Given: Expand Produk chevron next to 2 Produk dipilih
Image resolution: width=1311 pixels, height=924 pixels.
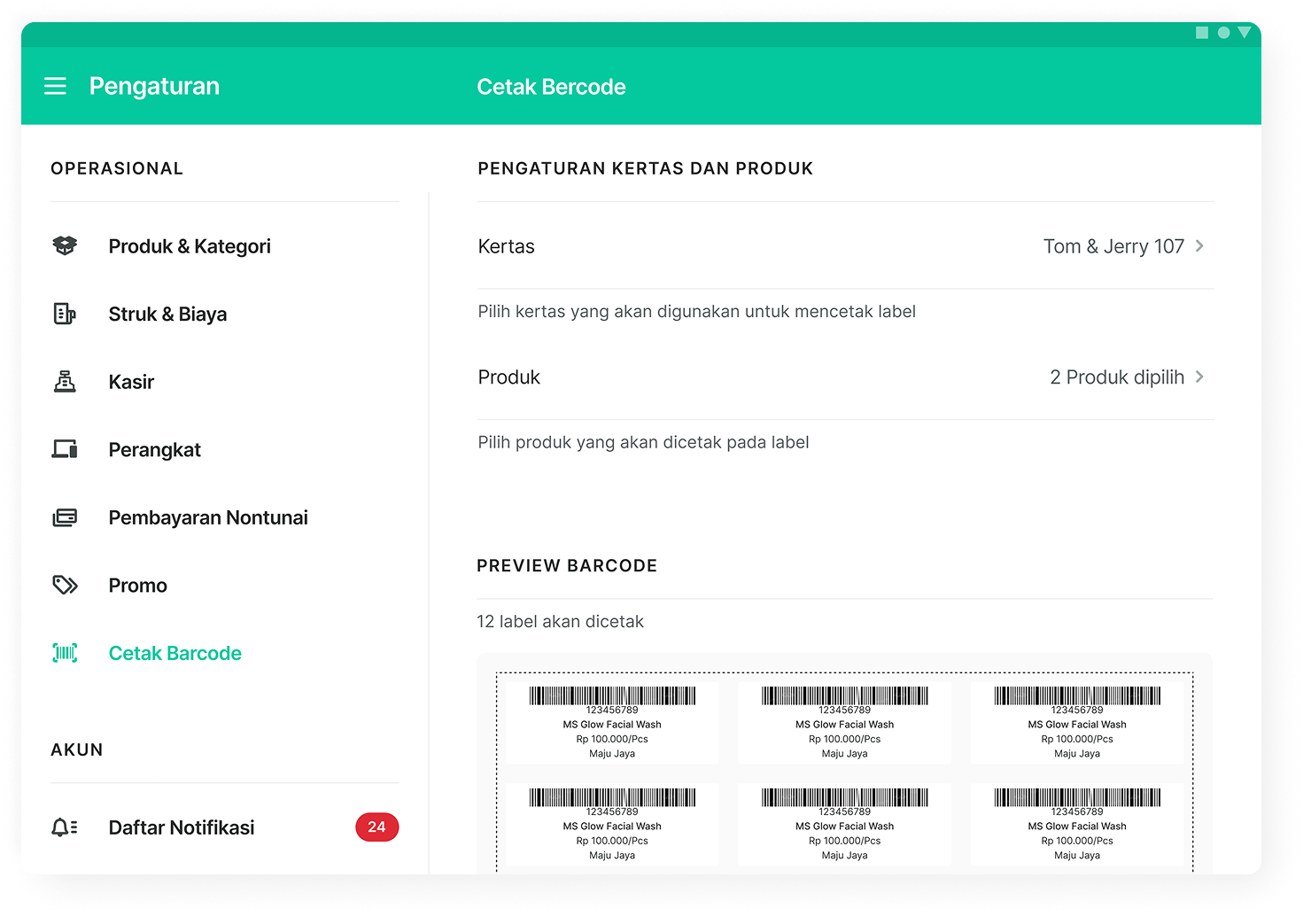Looking at the screenshot, I should pyautogui.click(x=1199, y=377).
